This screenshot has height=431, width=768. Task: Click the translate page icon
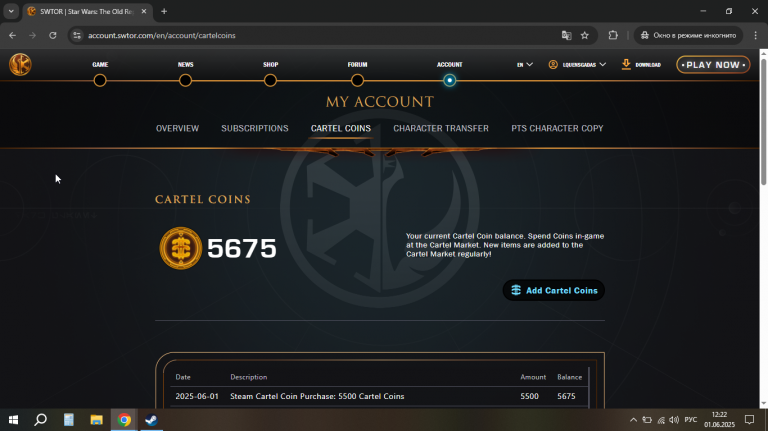[567, 35]
